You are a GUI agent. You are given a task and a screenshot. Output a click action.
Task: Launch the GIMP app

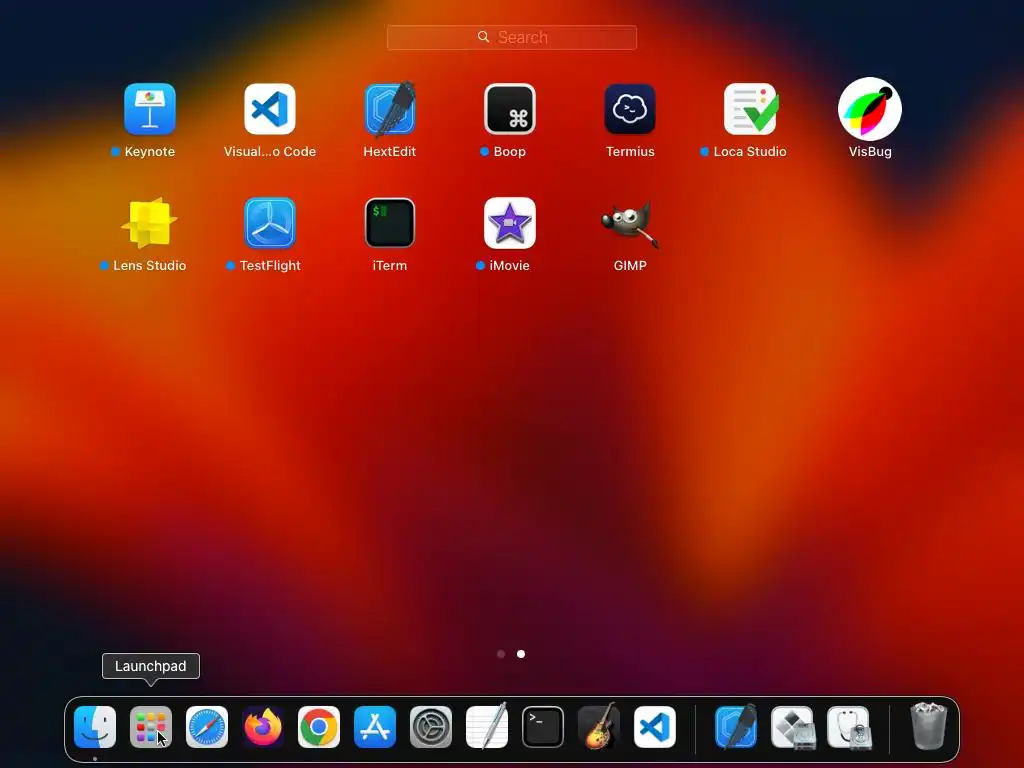tap(630, 223)
